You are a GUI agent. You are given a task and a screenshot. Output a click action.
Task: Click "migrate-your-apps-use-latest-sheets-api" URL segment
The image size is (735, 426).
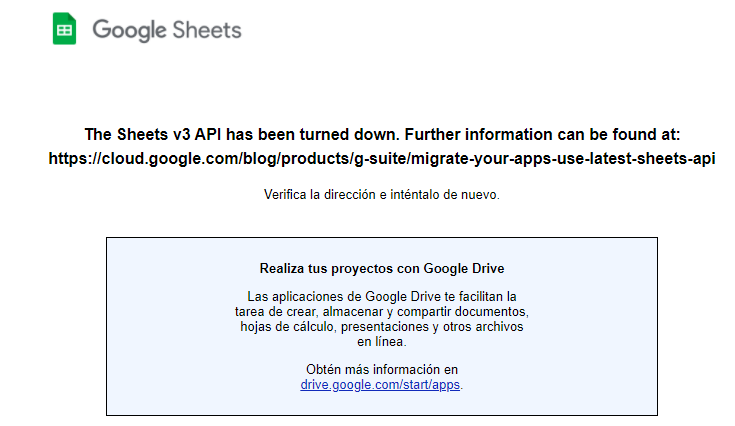(x=563, y=158)
